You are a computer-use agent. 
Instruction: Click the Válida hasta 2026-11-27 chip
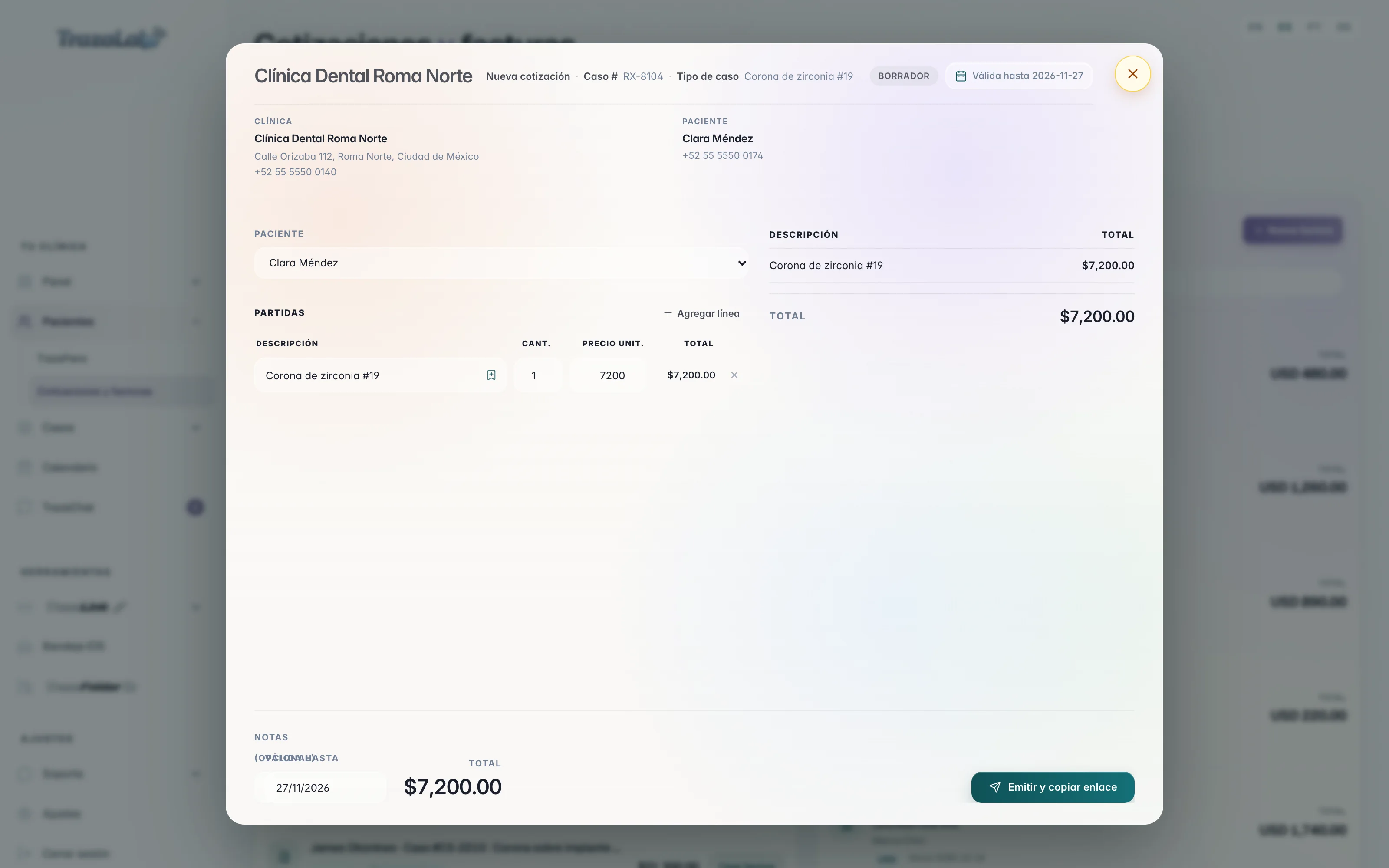click(x=1019, y=76)
